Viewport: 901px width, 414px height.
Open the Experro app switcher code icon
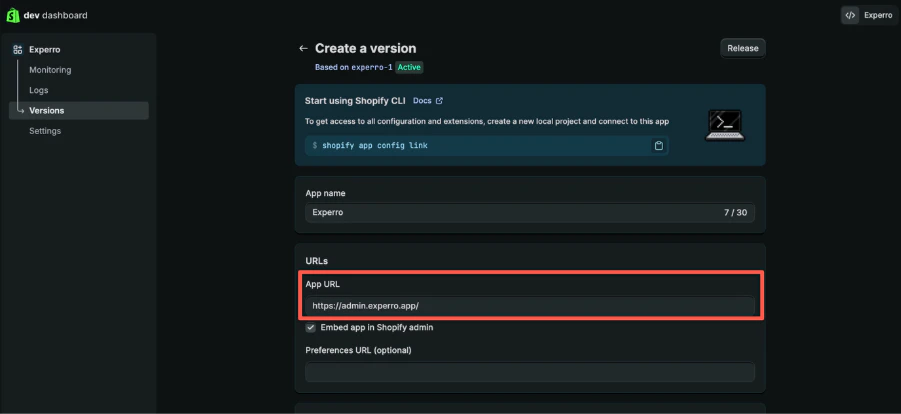850,16
